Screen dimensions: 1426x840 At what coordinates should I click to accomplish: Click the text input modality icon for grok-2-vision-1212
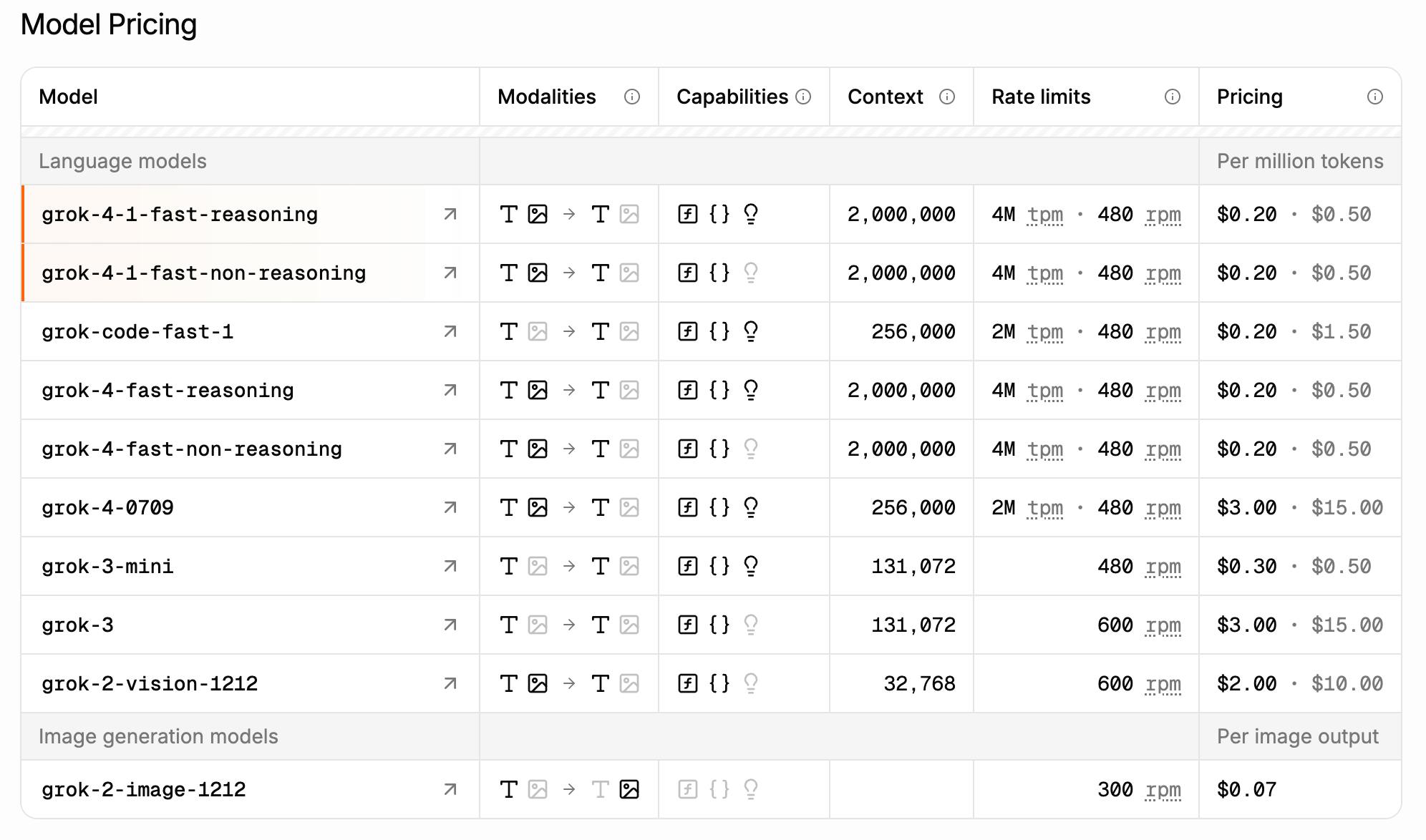(x=508, y=683)
